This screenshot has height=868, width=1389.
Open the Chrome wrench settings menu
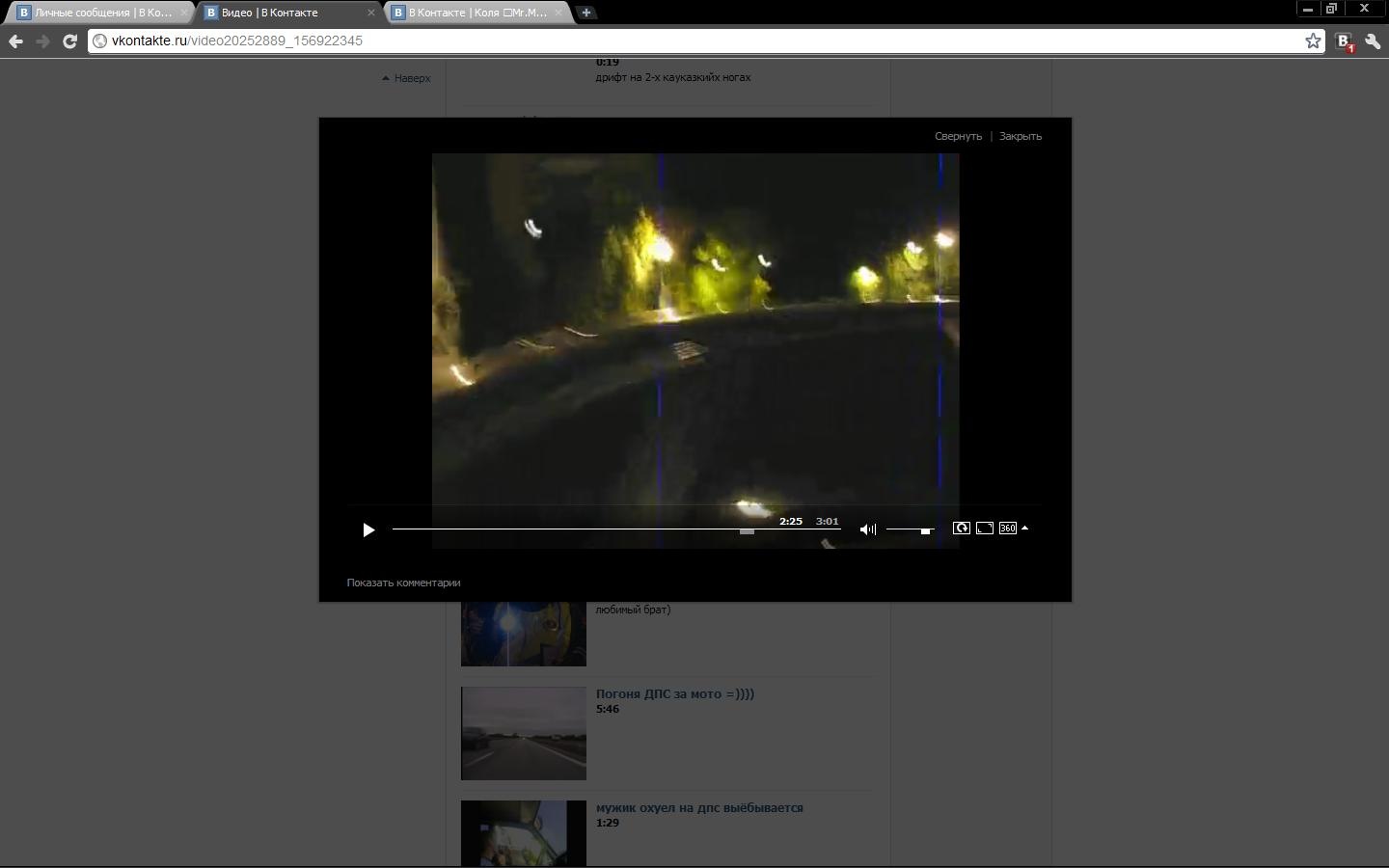click(1373, 41)
